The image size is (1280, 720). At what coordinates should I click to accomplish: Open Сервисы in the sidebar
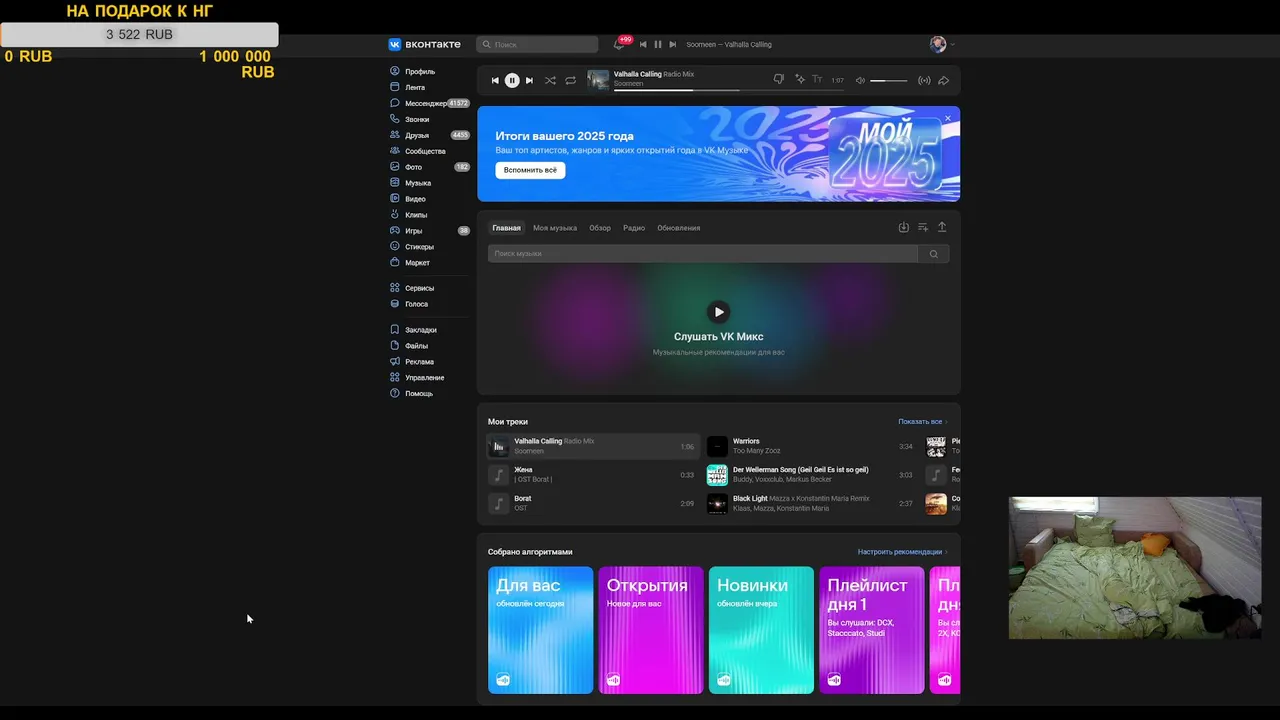pyautogui.click(x=419, y=289)
